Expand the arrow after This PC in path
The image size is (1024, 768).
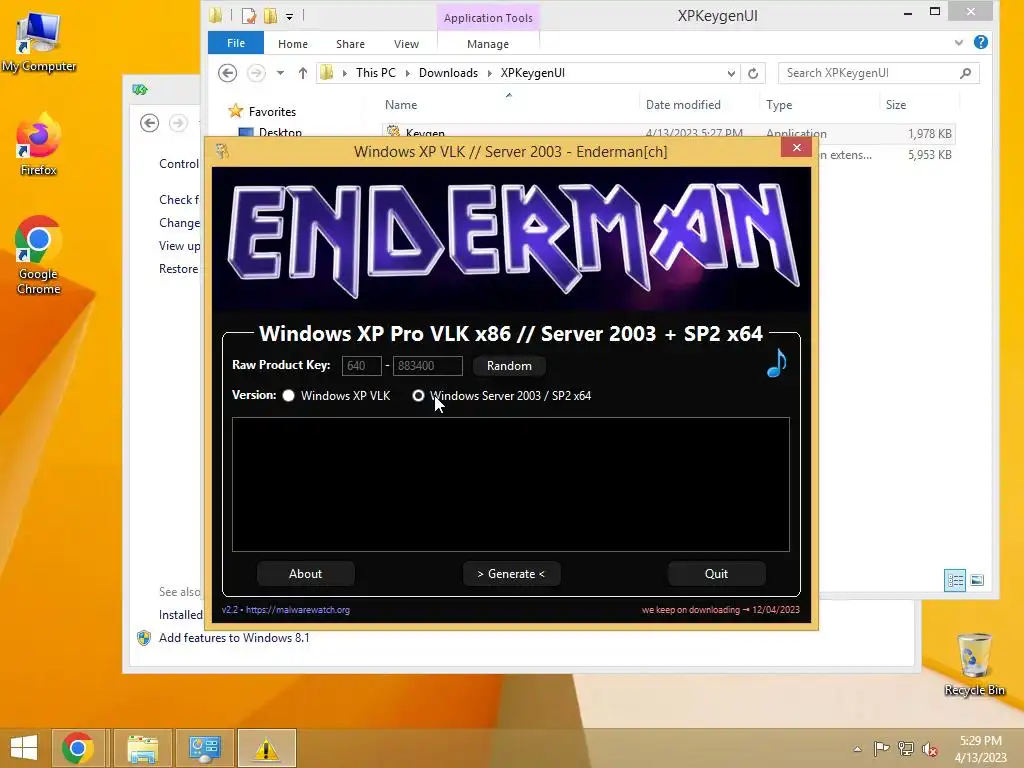pos(408,73)
